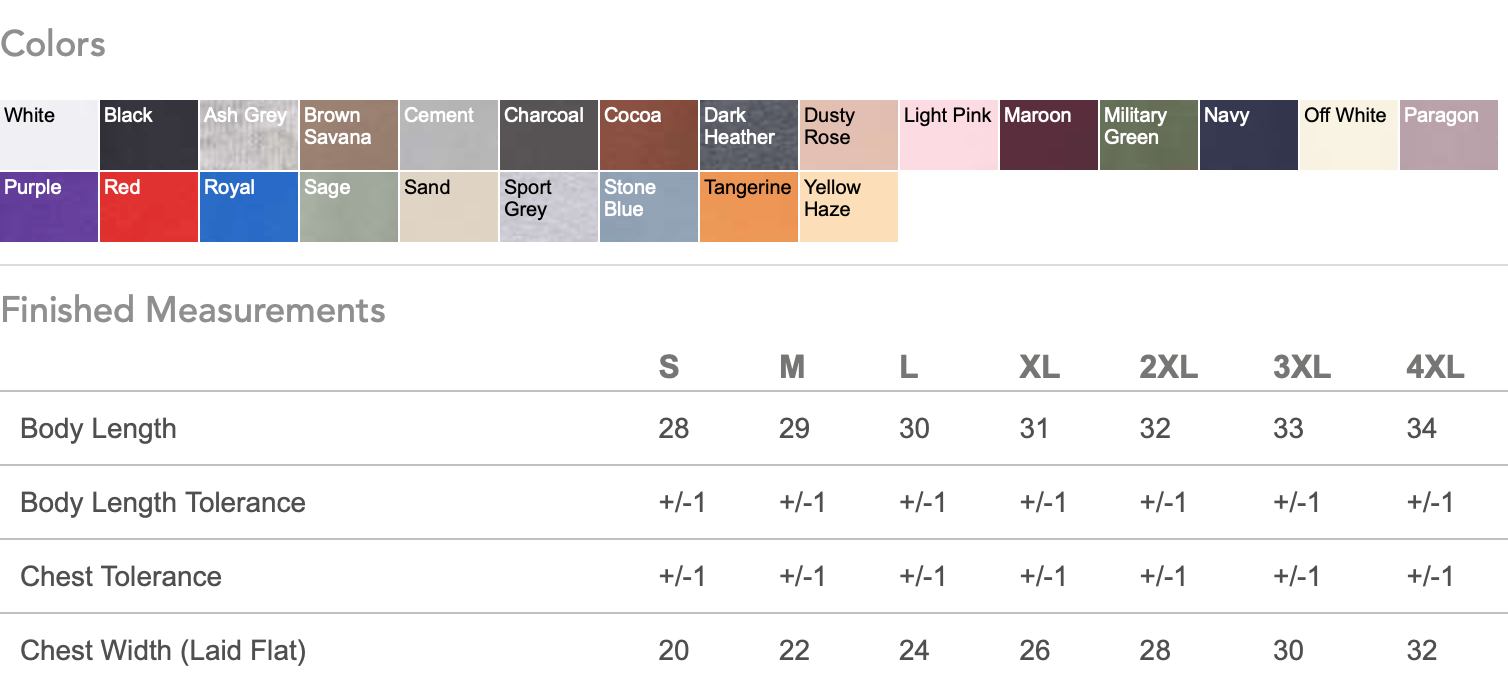Image resolution: width=1508 pixels, height=684 pixels.
Task: Pick the Purple swatch
Action: [x=49, y=207]
